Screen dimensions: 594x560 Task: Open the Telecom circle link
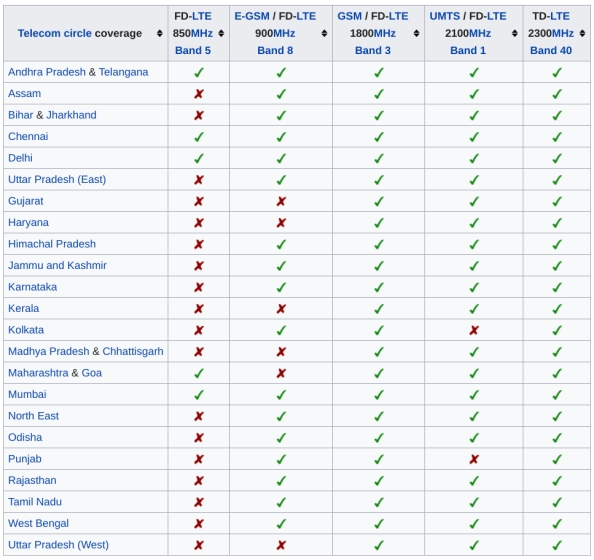55,33
